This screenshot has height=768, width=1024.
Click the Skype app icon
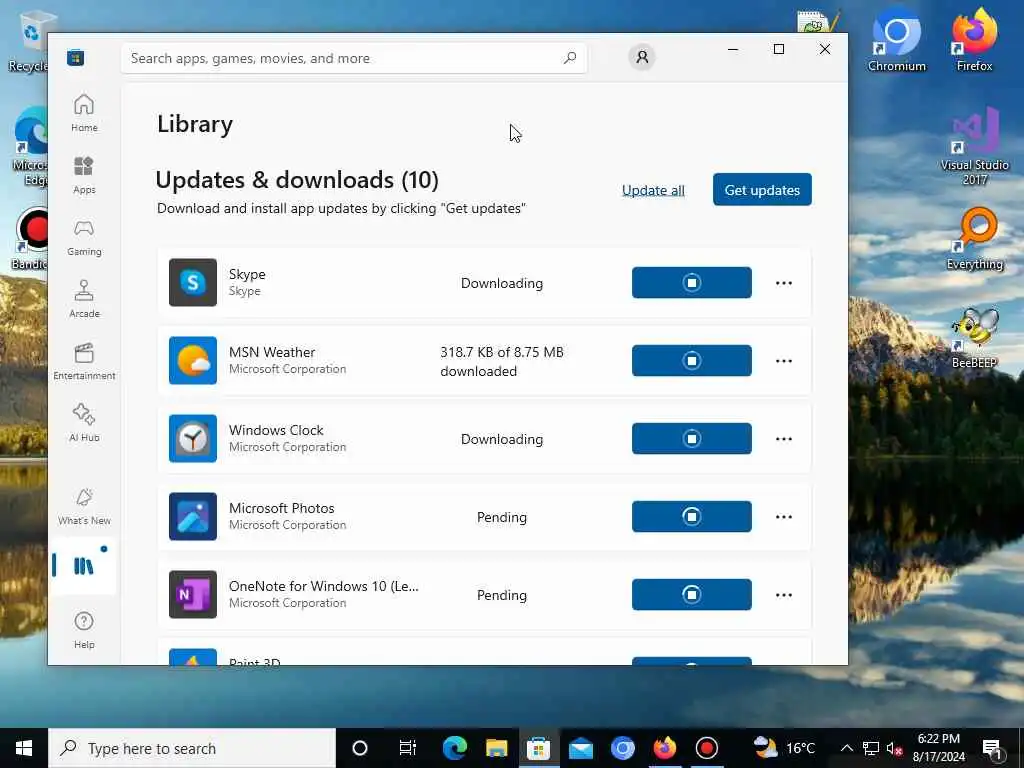click(x=193, y=282)
